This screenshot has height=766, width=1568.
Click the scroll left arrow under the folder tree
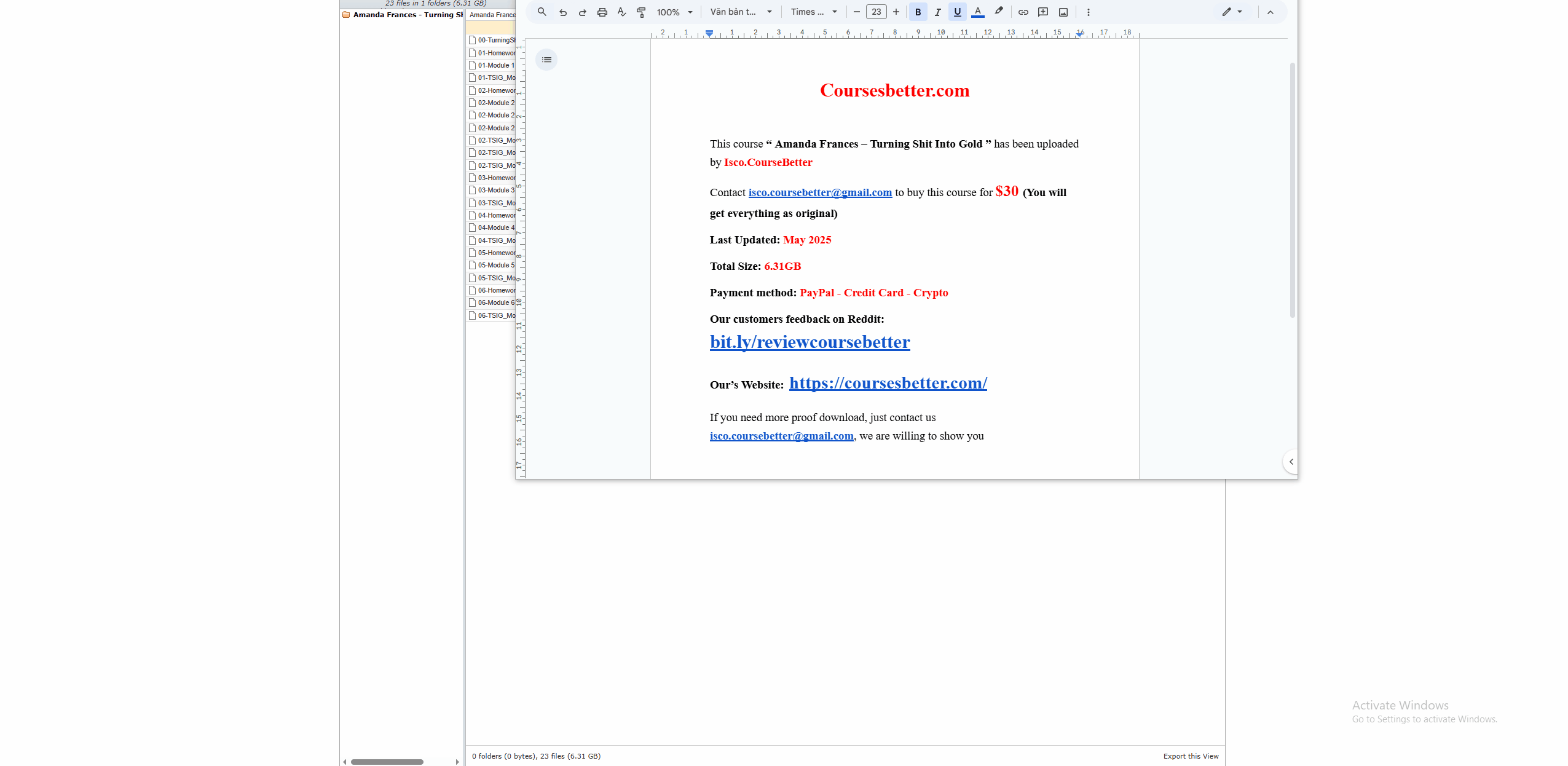345,762
